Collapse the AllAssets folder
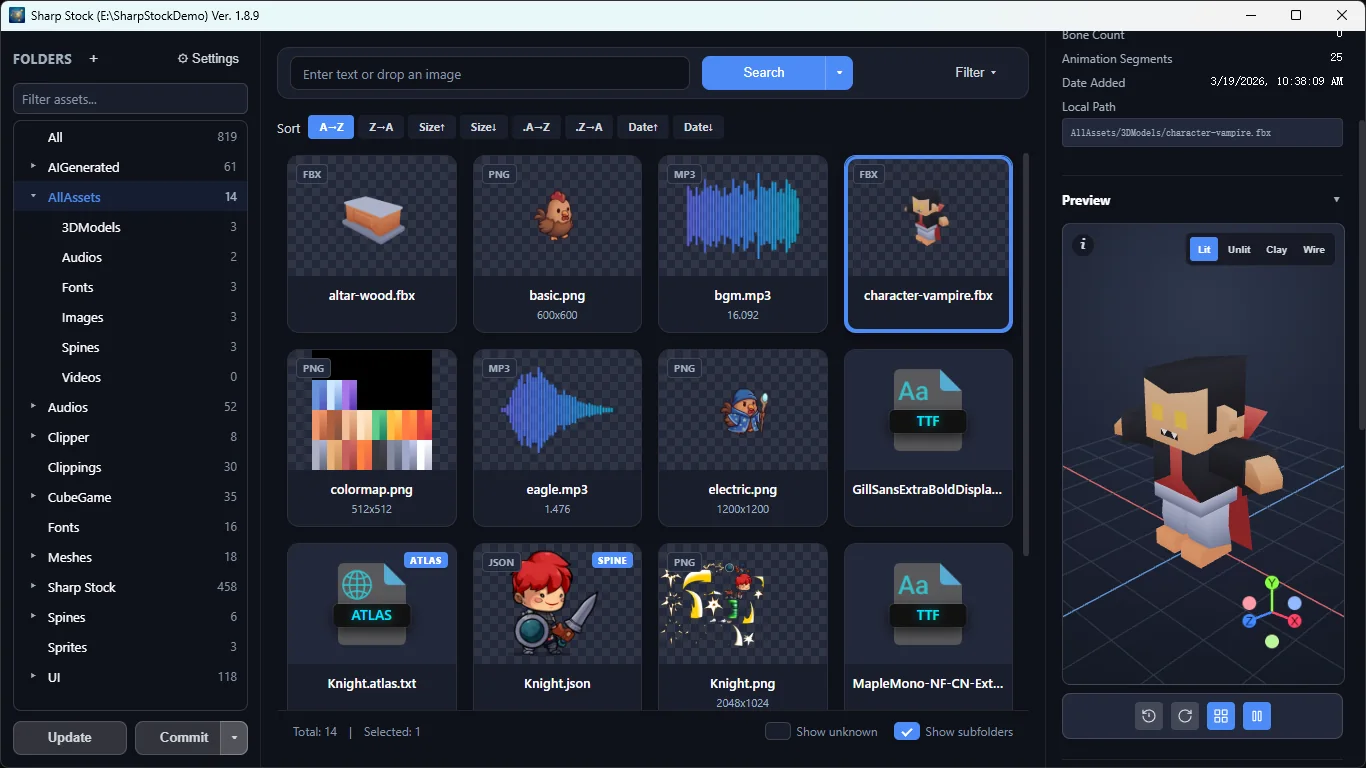The image size is (1366, 768). (x=33, y=197)
